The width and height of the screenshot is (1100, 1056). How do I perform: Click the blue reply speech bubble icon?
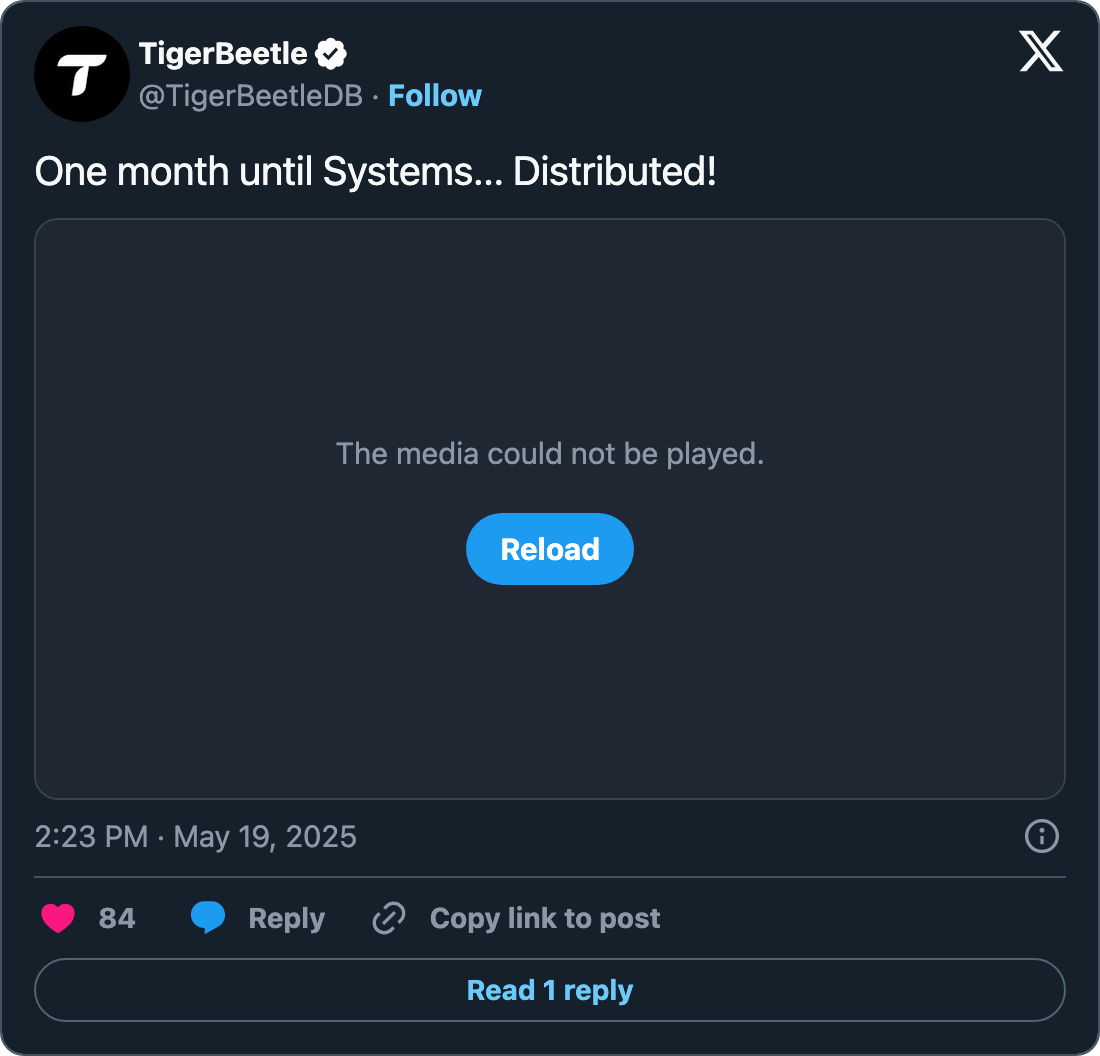(x=208, y=918)
